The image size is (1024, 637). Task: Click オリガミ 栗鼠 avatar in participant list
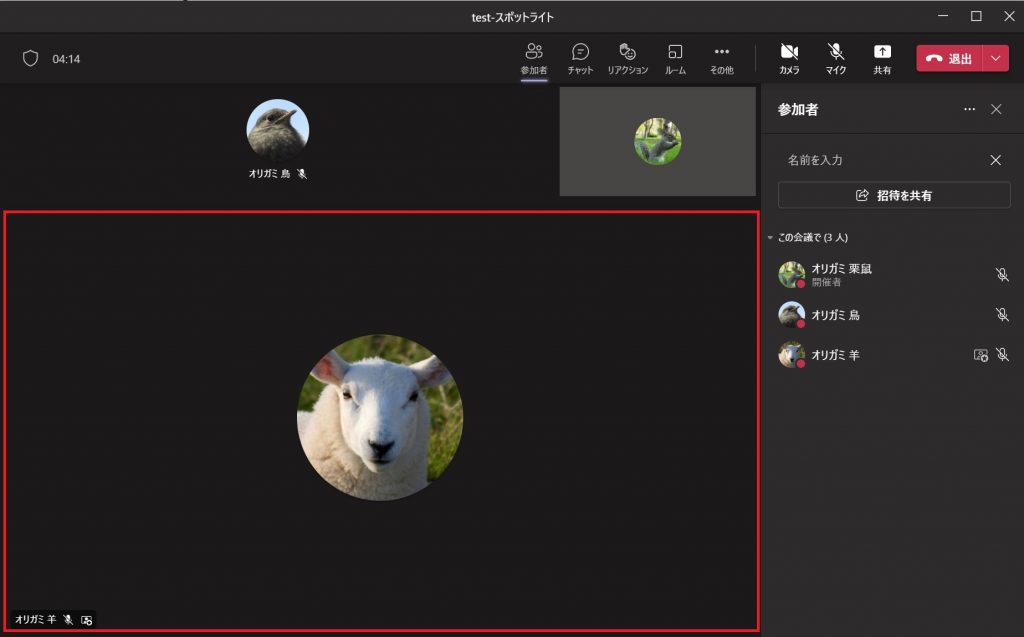[792, 274]
